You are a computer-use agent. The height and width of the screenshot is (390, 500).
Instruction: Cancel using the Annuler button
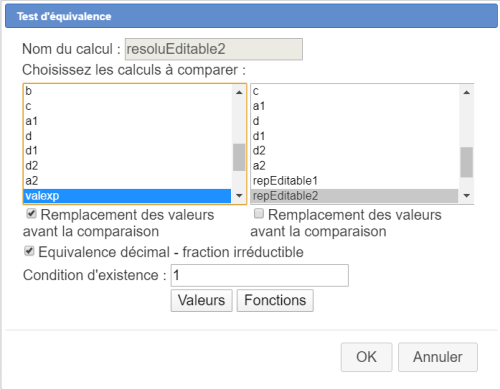tap(438, 357)
